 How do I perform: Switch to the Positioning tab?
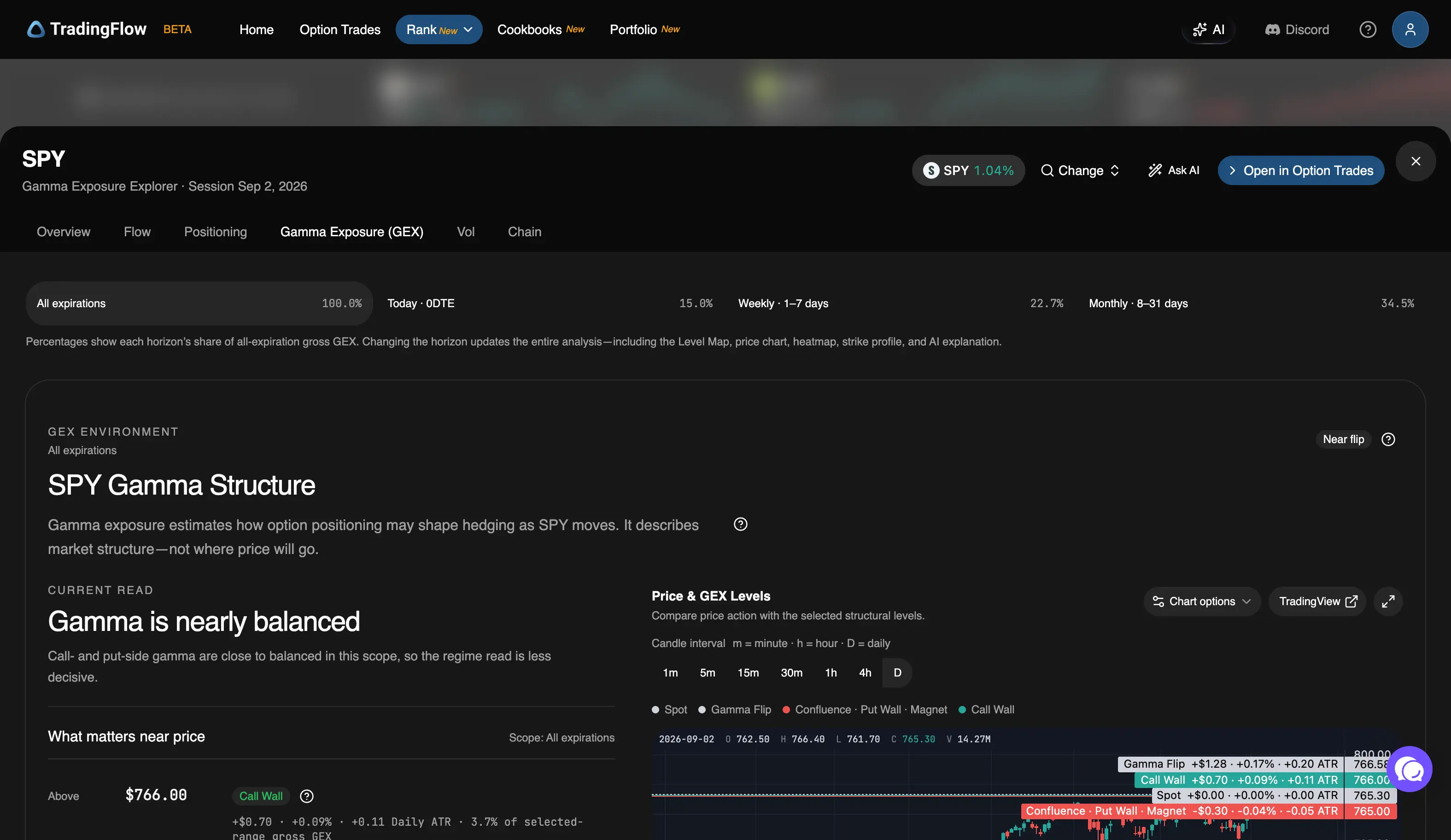[216, 232]
